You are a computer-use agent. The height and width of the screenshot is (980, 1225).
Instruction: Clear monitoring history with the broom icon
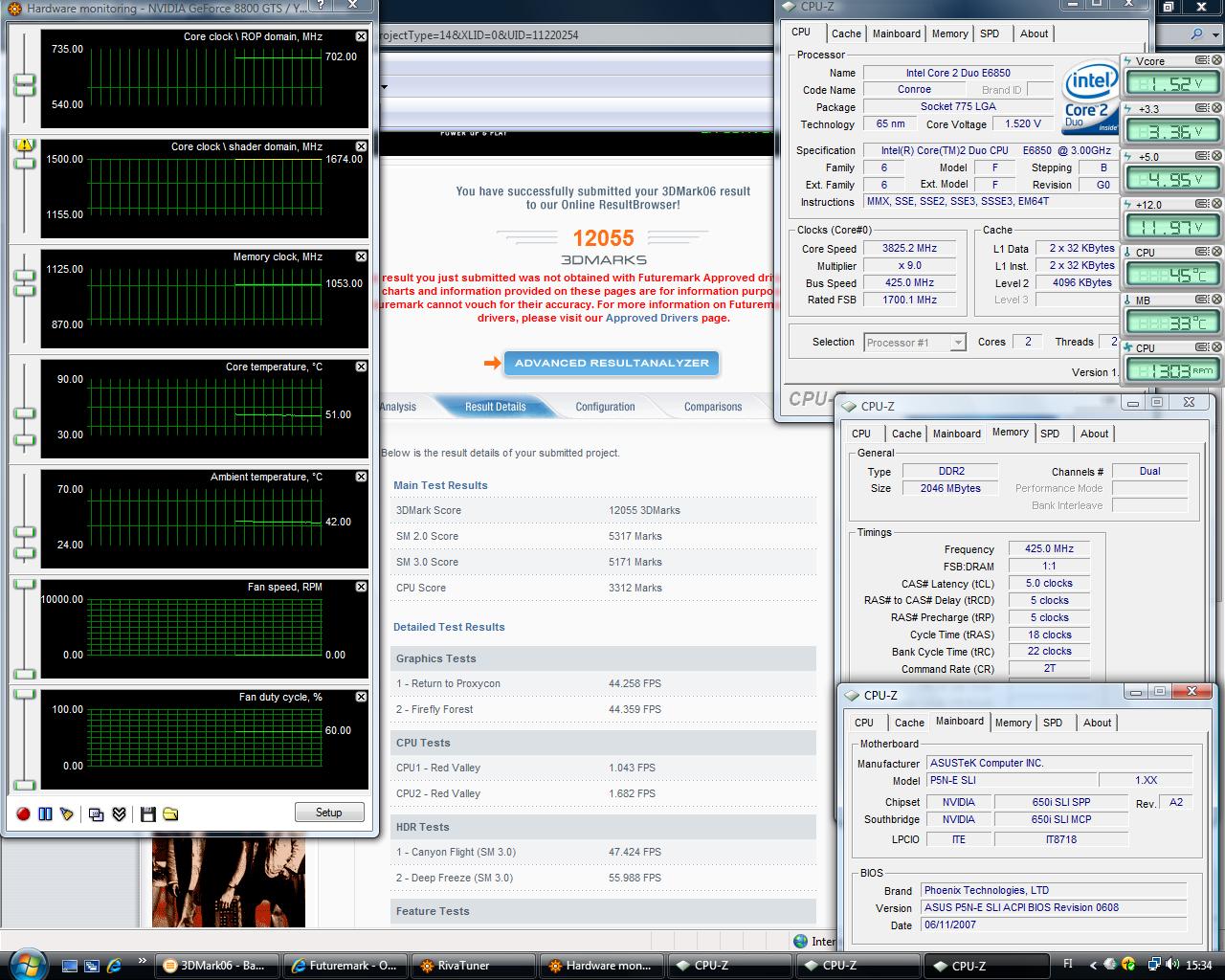pos(66,813)
